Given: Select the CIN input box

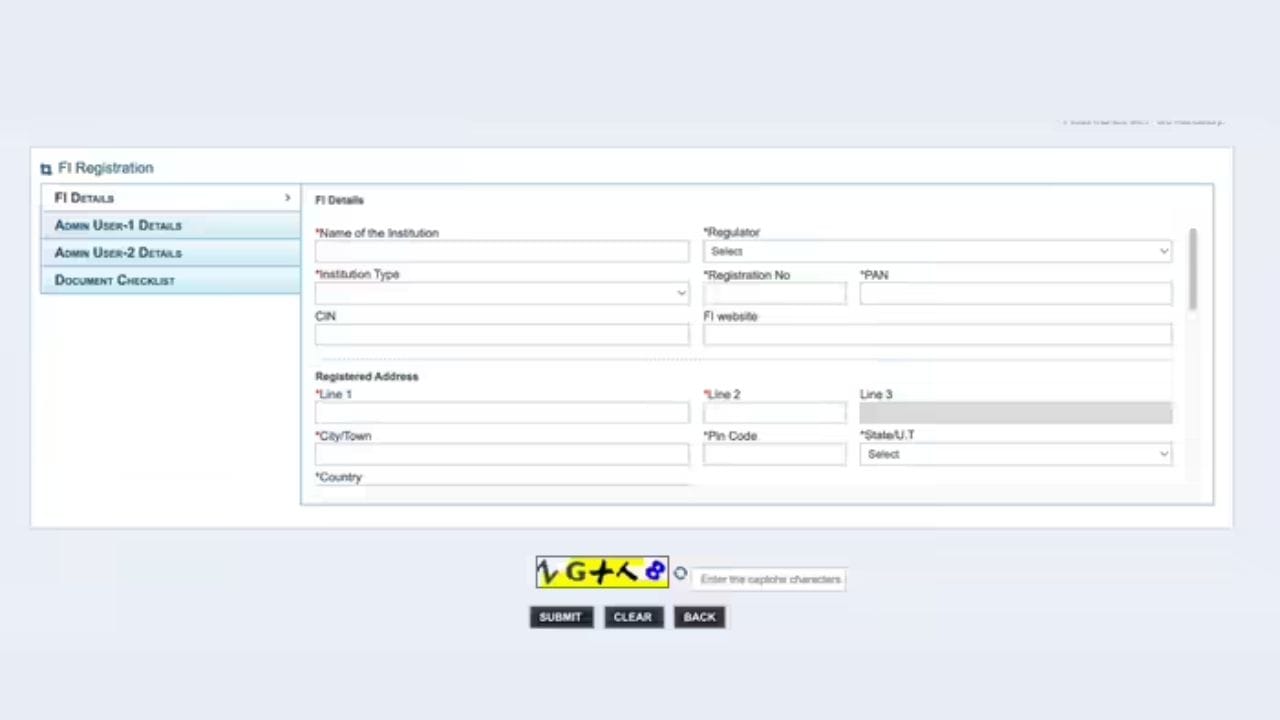Looking at the screenshot, I should tap(501, 334).
